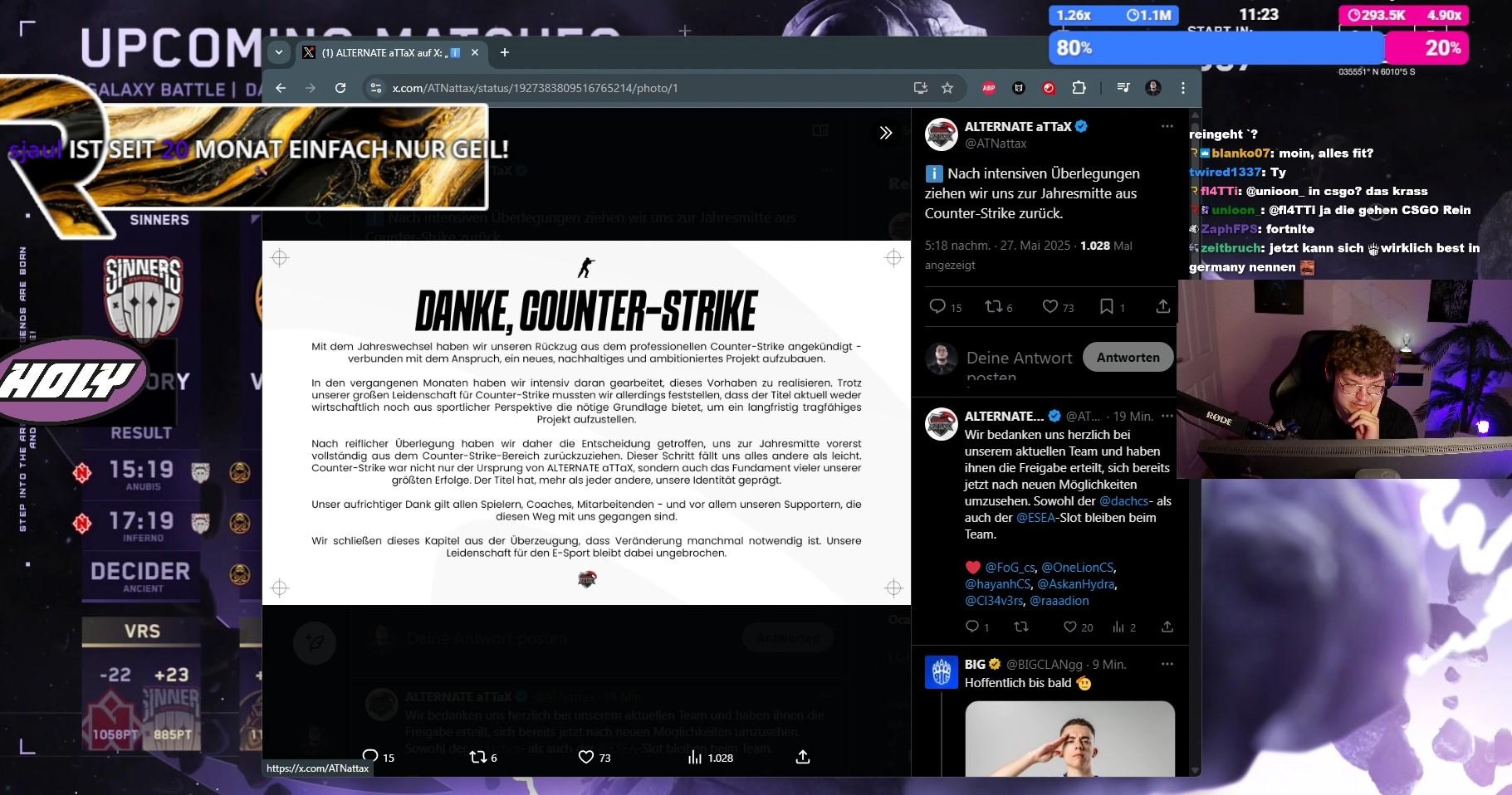This screenshot has width=1512, height=795.
Task: Open the dark square extension next to ABP
Action: [x=1019, y=88]
